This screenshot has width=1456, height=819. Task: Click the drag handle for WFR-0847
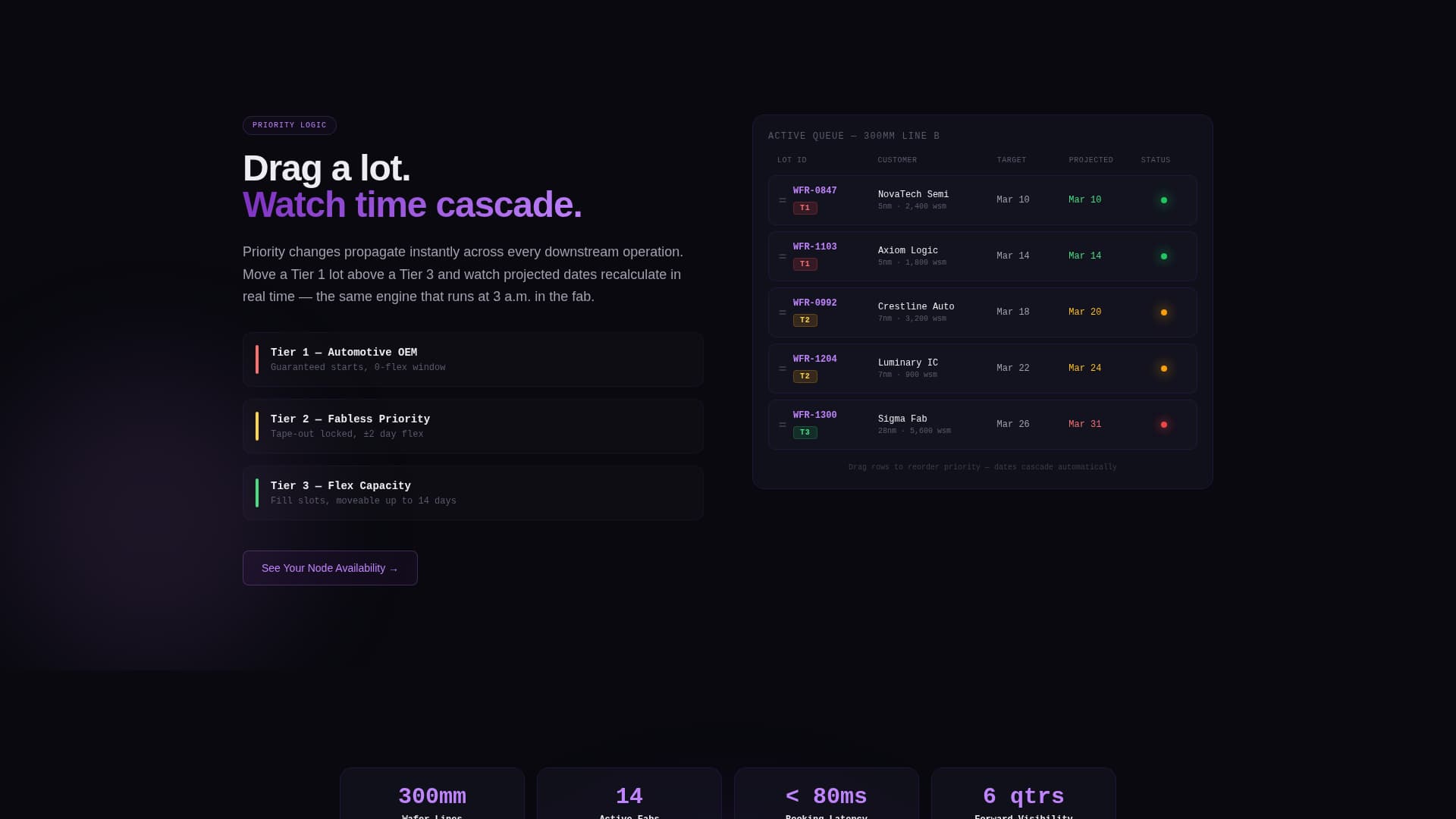(x=783, y=200)
